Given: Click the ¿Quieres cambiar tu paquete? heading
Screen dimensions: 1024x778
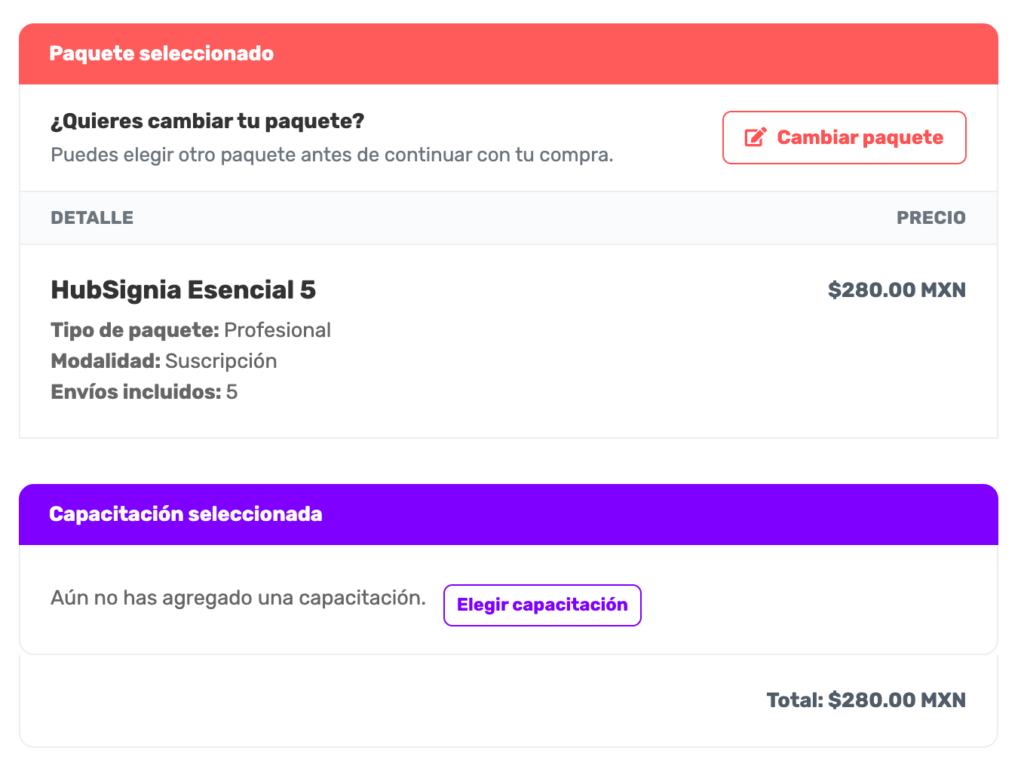Looking at the screenshot, I should click(x=208, y=122).
